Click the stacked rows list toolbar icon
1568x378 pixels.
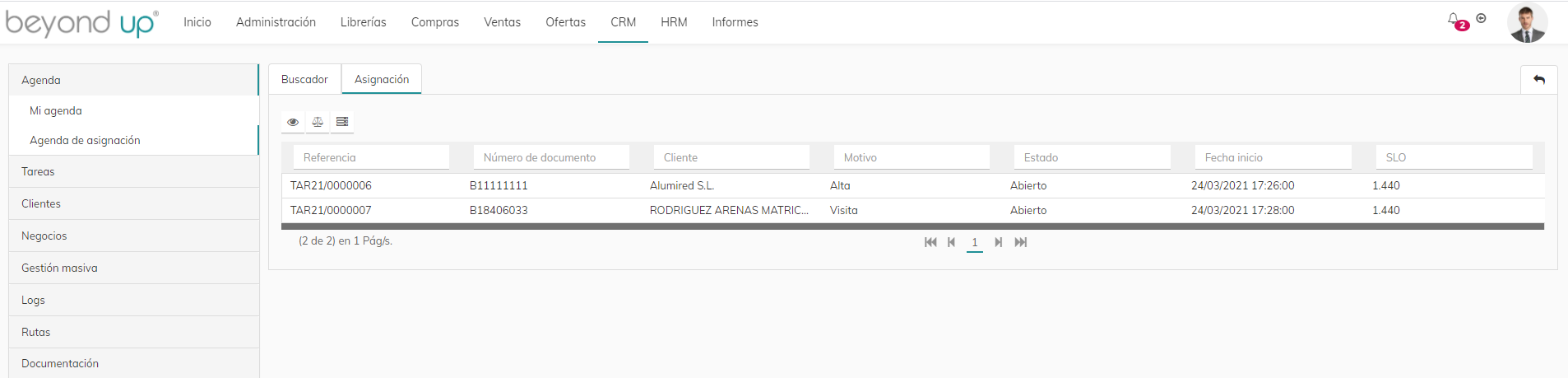click(342, 122)
